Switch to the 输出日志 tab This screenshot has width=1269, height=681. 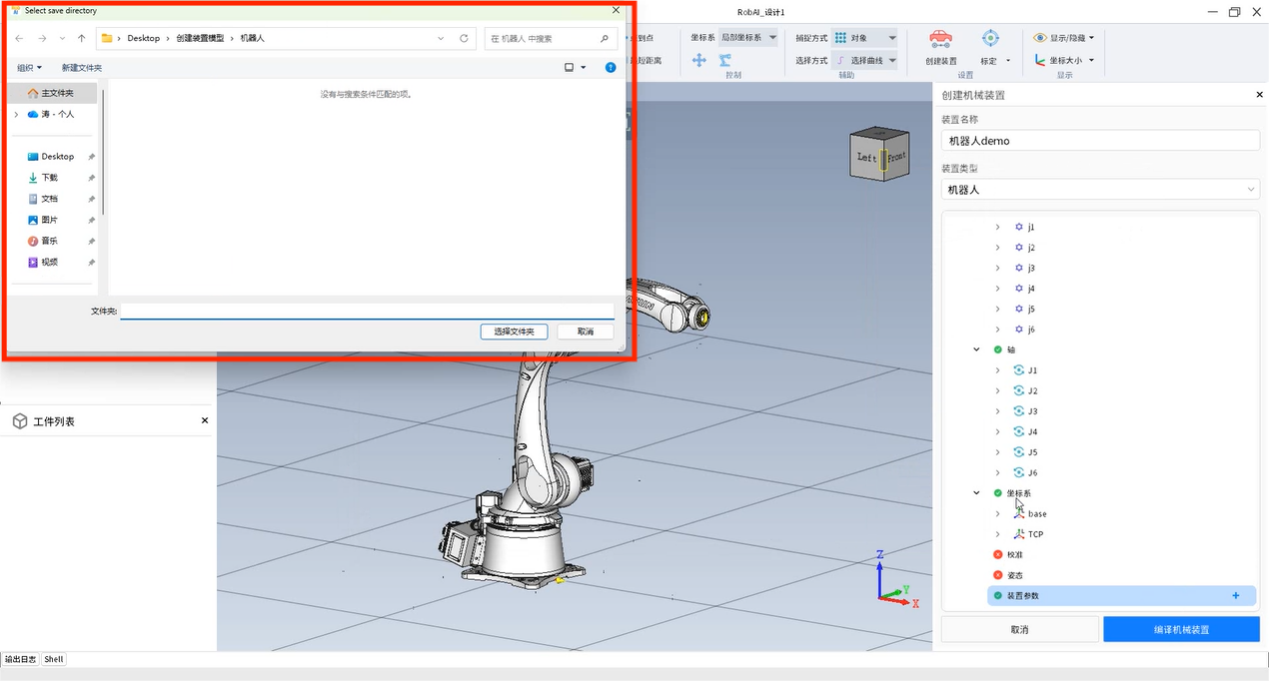click(20, 659)
